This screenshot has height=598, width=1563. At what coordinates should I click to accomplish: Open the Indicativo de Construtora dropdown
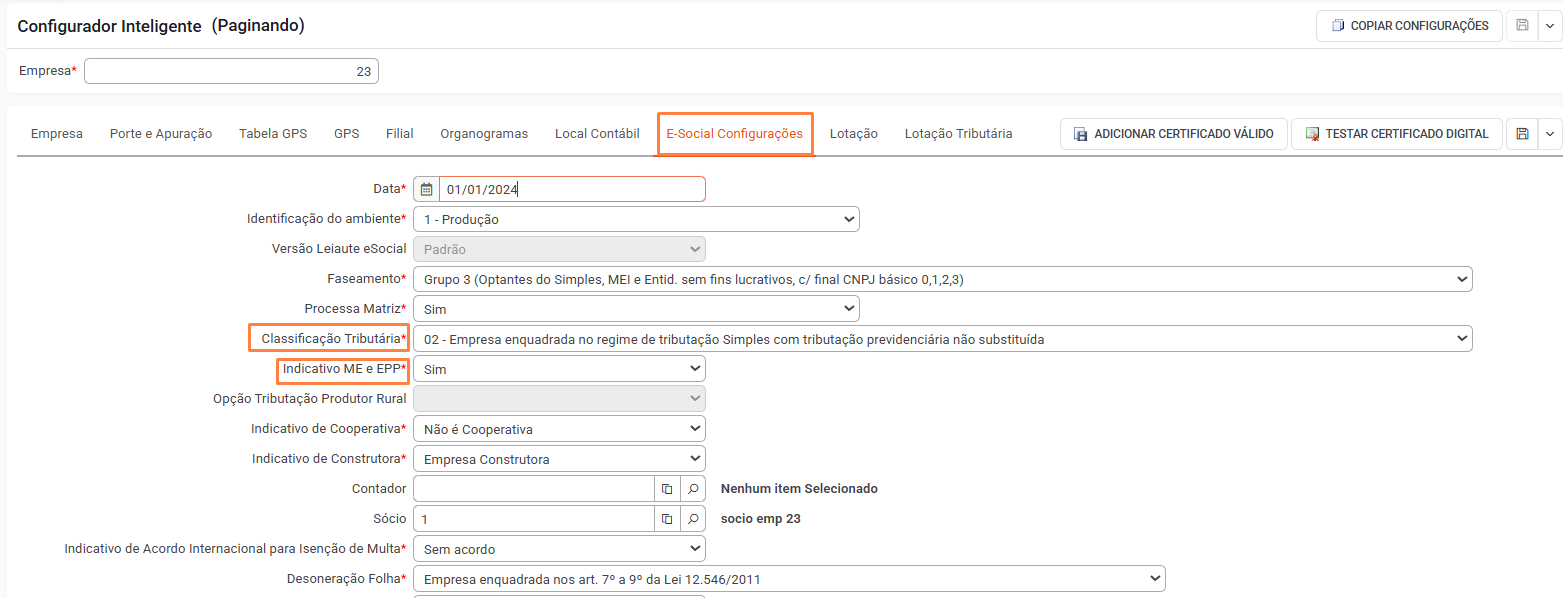tap(559, 459)
